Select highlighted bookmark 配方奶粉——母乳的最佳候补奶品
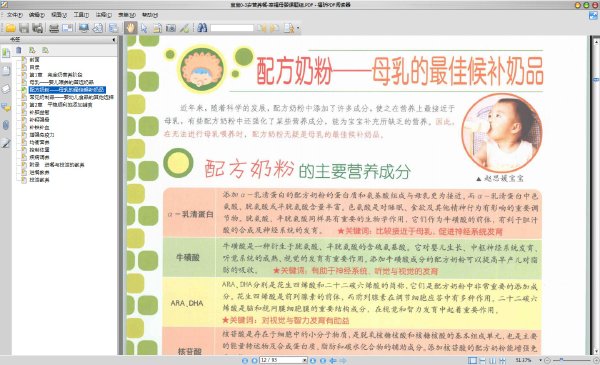This screenshot has height=365, width=600. (x=67, y=90)
